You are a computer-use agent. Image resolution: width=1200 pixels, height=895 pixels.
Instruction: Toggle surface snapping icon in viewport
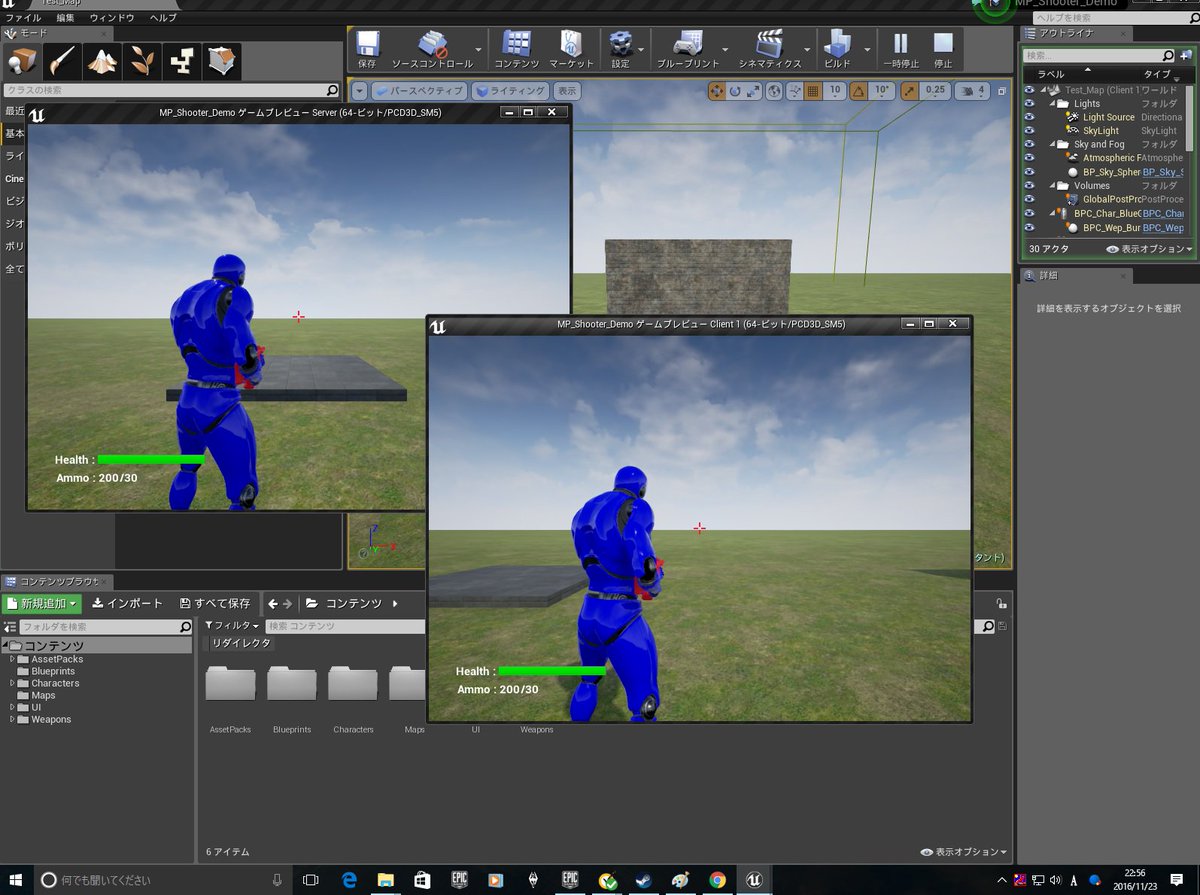pos(794,91)
